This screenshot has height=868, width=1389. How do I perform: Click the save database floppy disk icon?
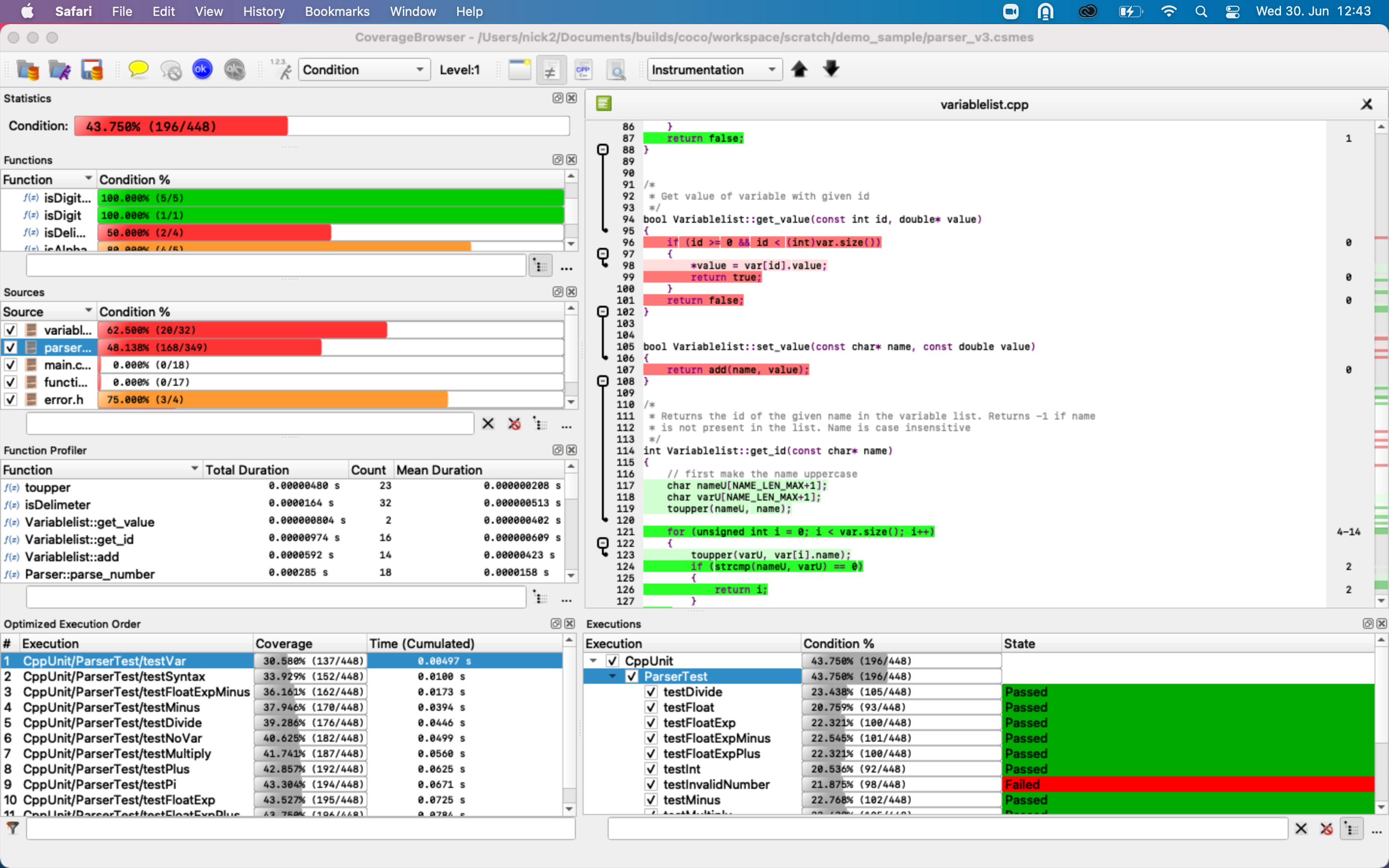(91, 69)
